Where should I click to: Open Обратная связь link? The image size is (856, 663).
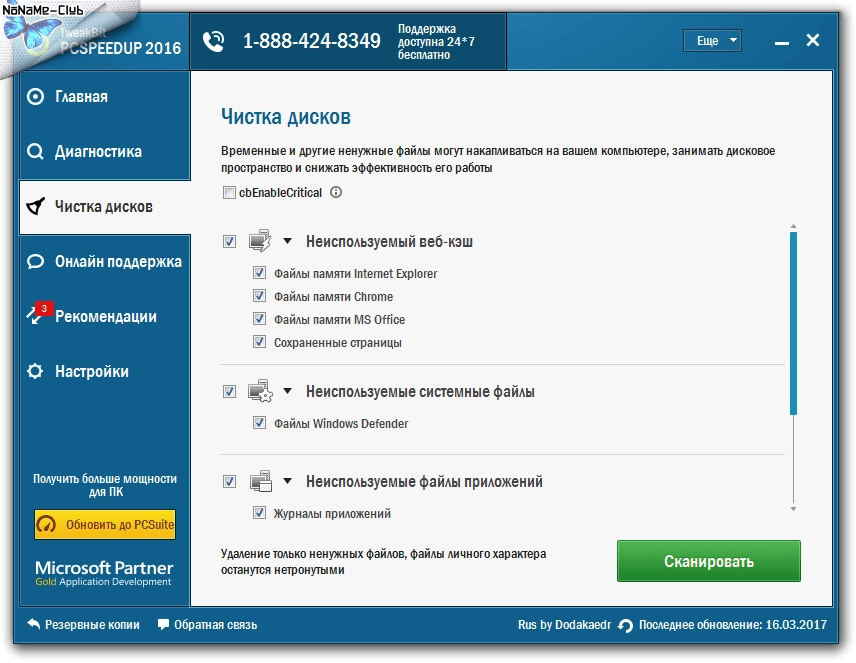pyautogui.click(x=207, y=624)
